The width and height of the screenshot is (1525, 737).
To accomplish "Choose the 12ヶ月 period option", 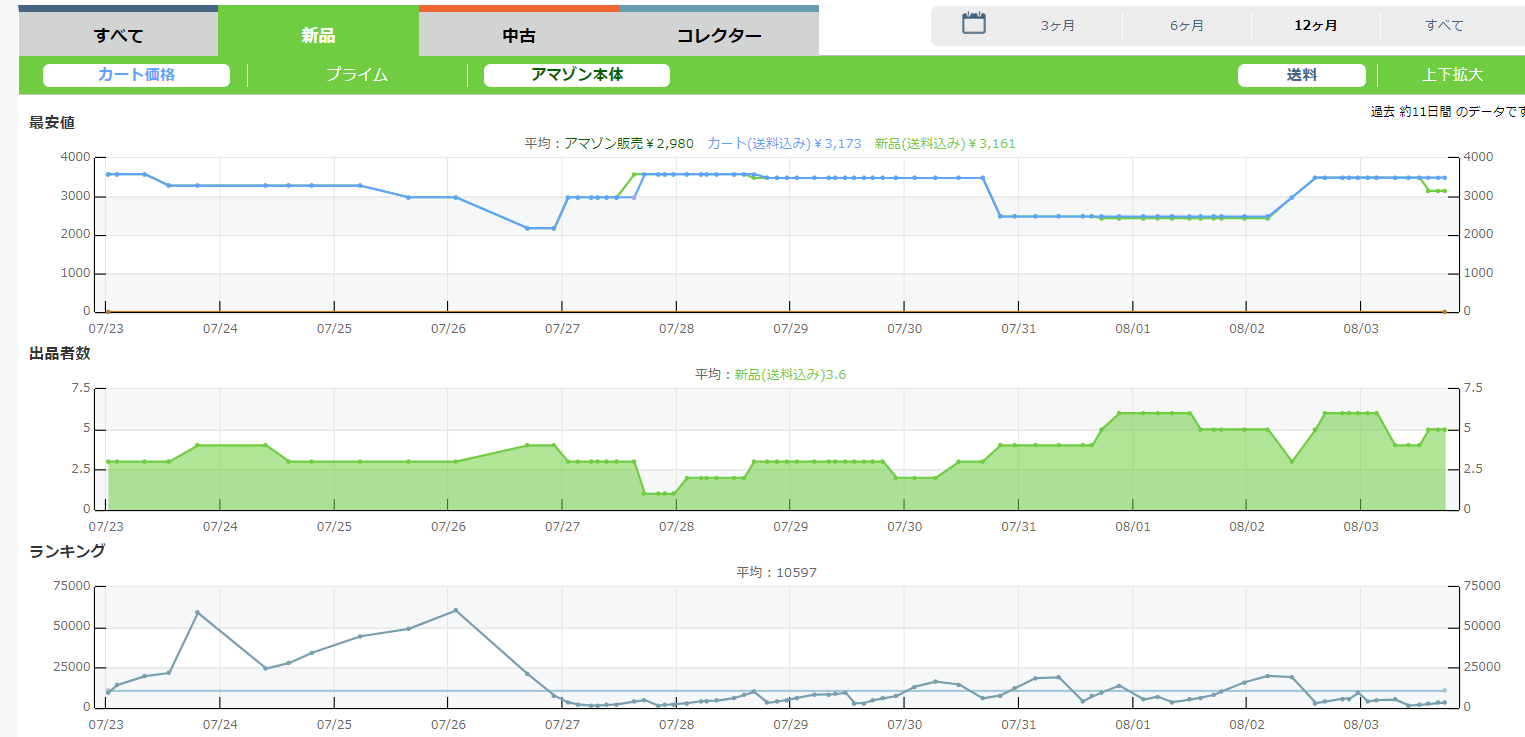I will (x=1315, y=26).
